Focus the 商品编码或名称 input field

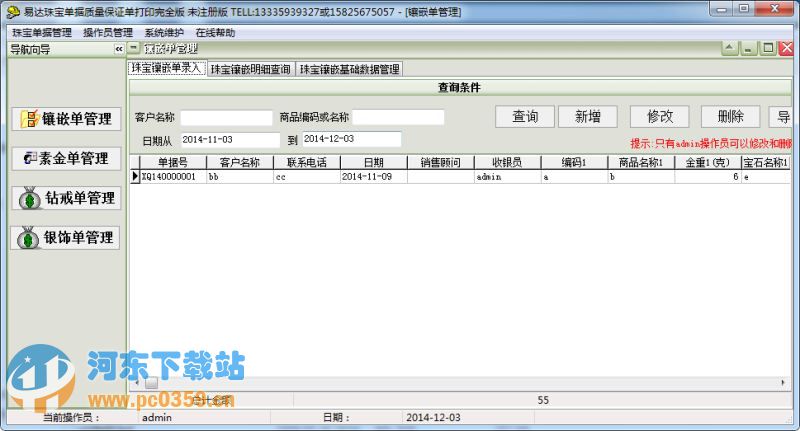pyautogui.click(x=398, y=117)
